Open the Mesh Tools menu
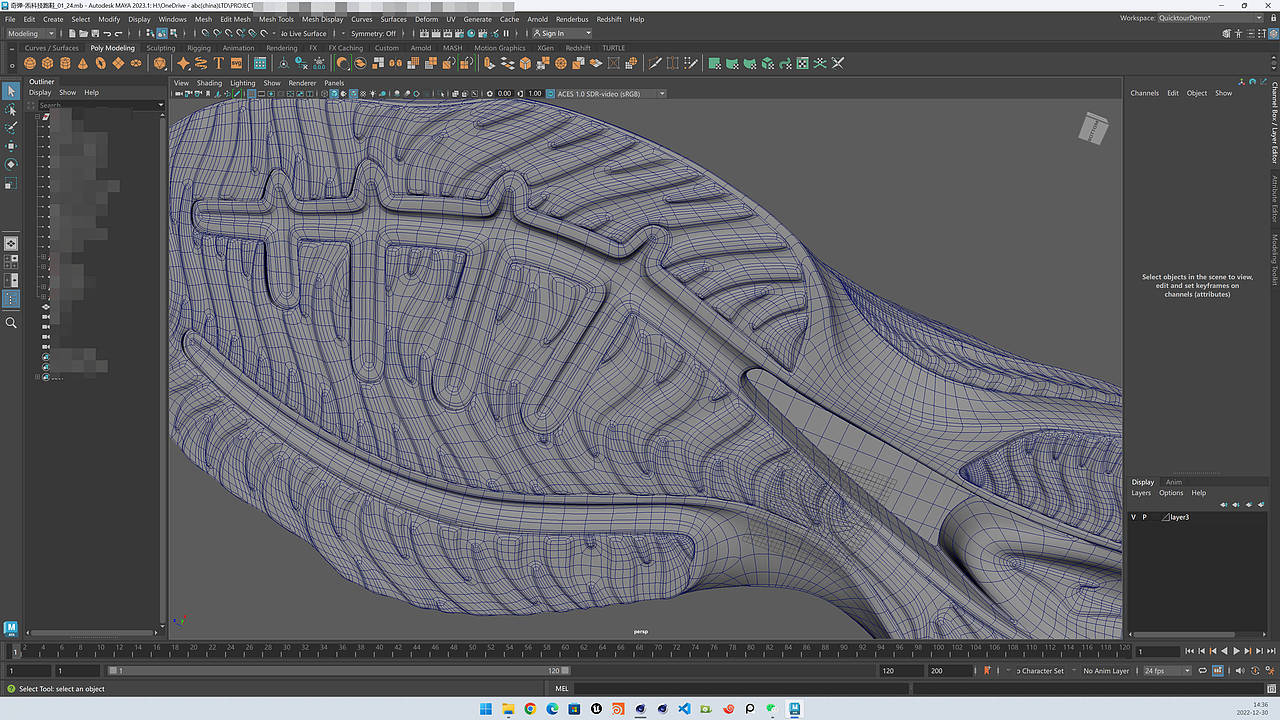 click(x=276, y=19)
